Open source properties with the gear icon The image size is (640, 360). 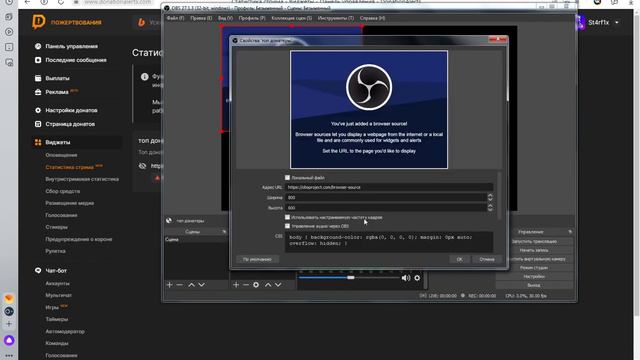256,284
